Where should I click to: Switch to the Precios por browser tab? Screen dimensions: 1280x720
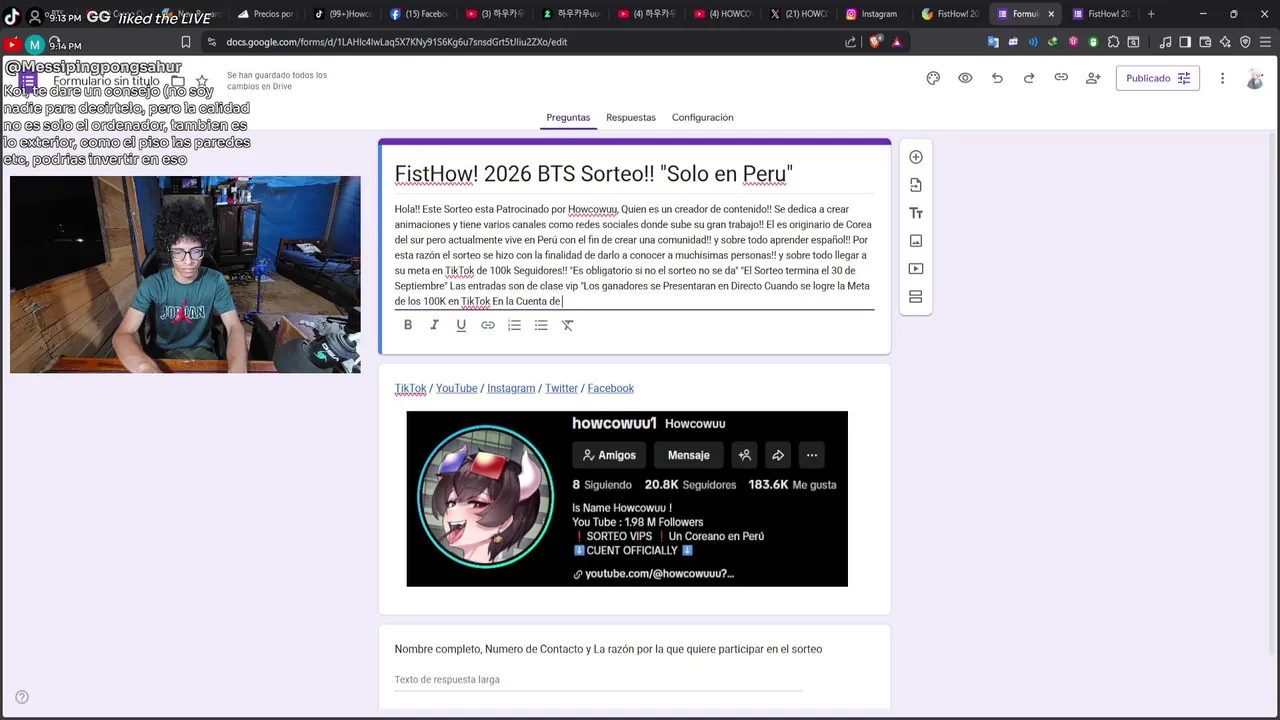tap(266, 14)
